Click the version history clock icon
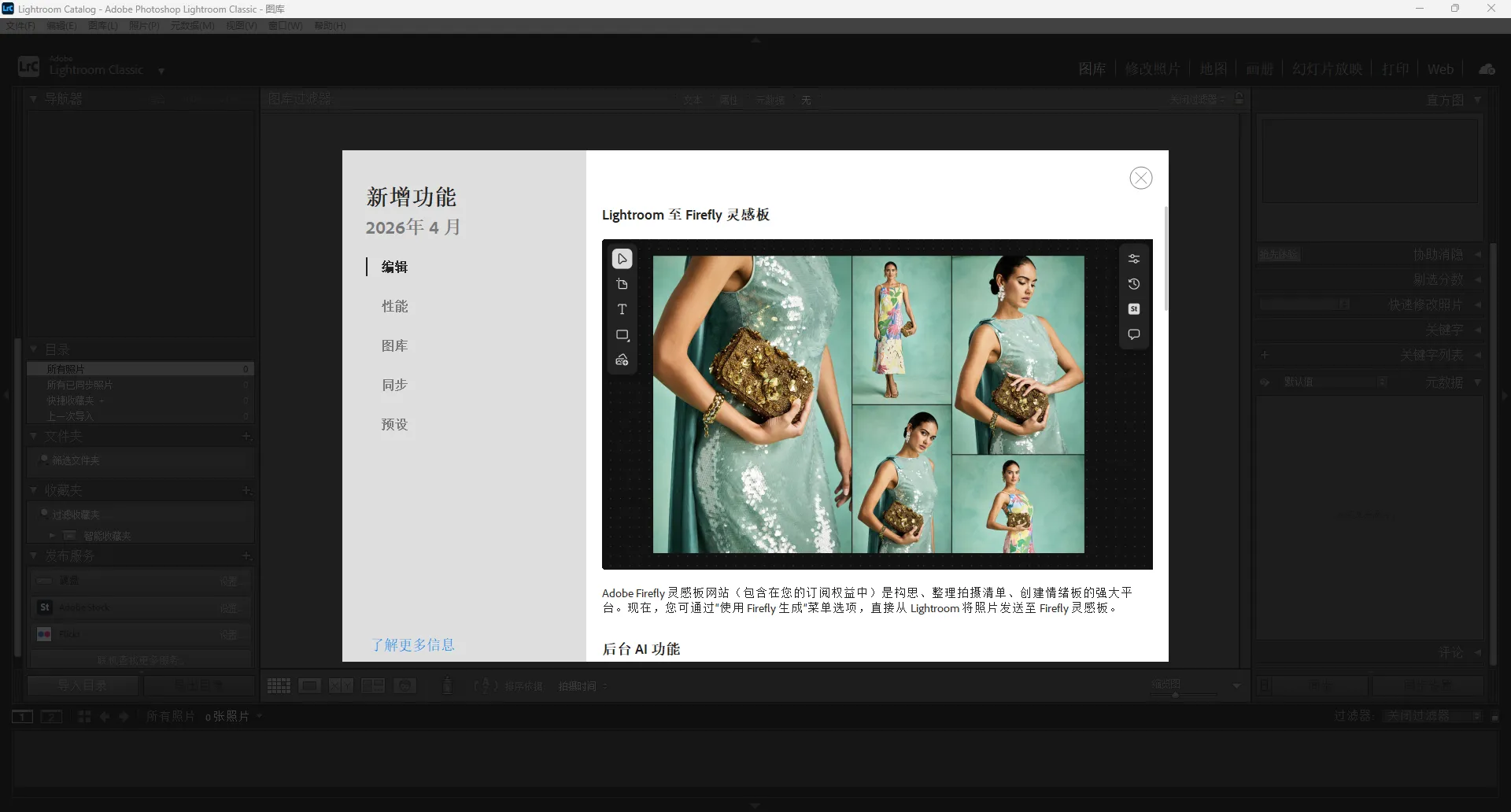The height and width of the screenshot is (812, 1511). (x=1133, y=284)
